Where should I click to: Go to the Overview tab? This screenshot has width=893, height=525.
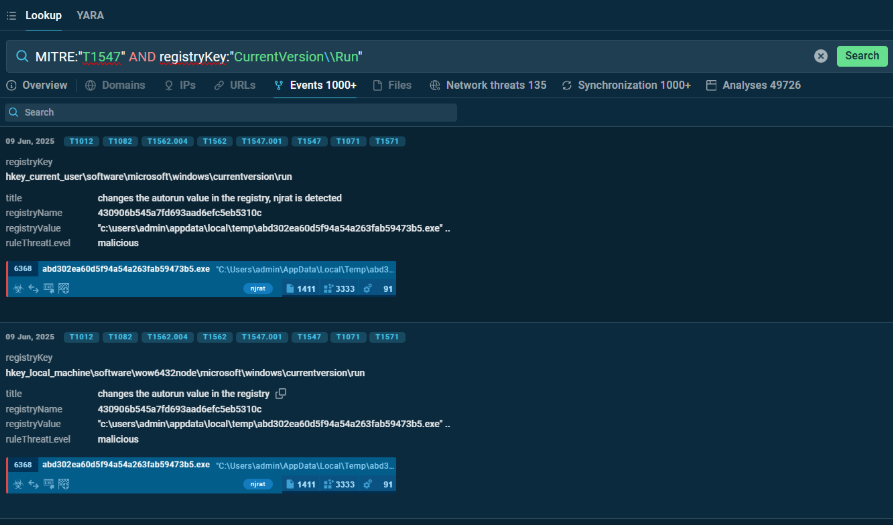point(37,86)
